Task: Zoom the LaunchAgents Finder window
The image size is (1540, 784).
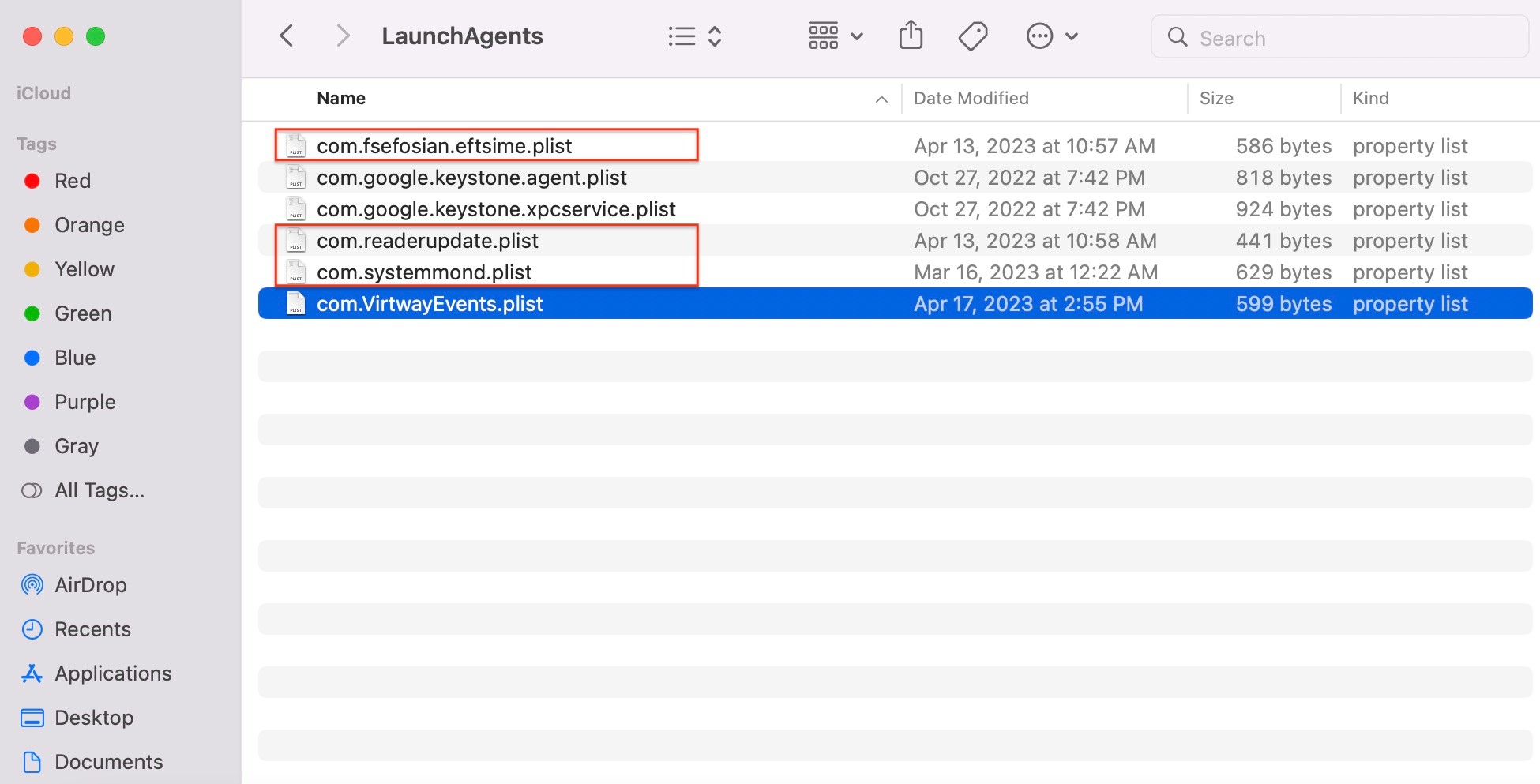Action: 96,36
